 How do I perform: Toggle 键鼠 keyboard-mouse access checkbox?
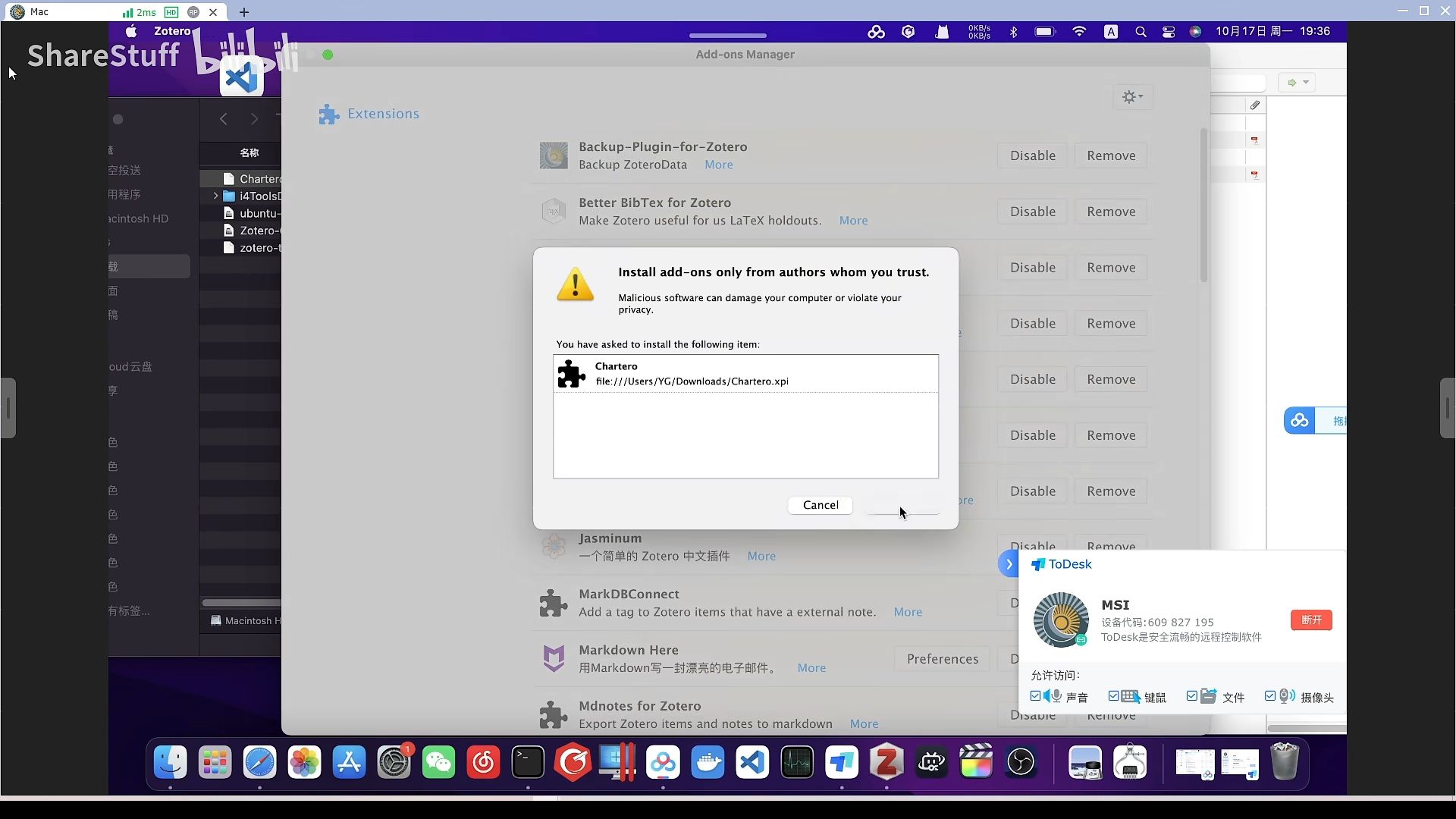[x=1113, y=696]
